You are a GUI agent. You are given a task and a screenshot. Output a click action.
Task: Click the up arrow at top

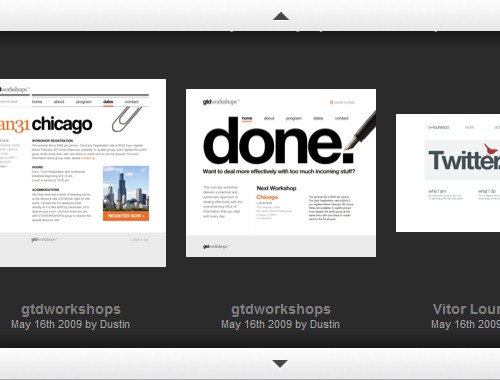[x=281, y=16]
